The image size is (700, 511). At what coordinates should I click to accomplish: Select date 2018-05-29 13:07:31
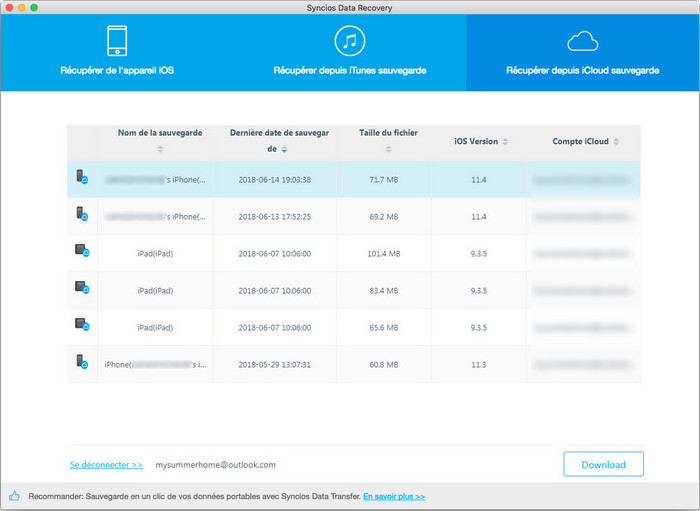275,365
